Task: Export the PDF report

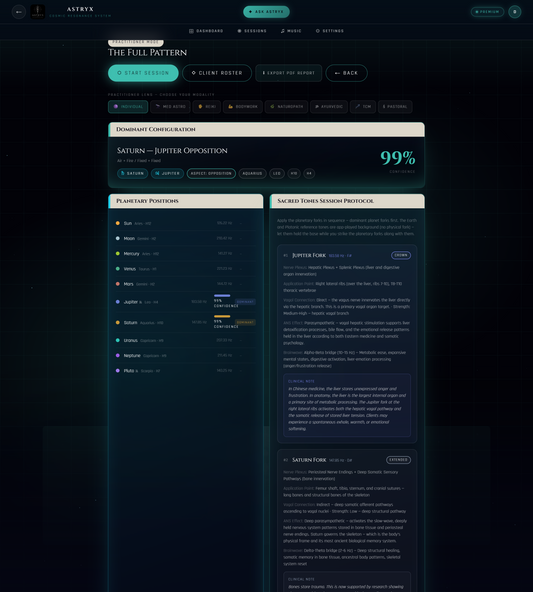Action: [x=288, y=73]
